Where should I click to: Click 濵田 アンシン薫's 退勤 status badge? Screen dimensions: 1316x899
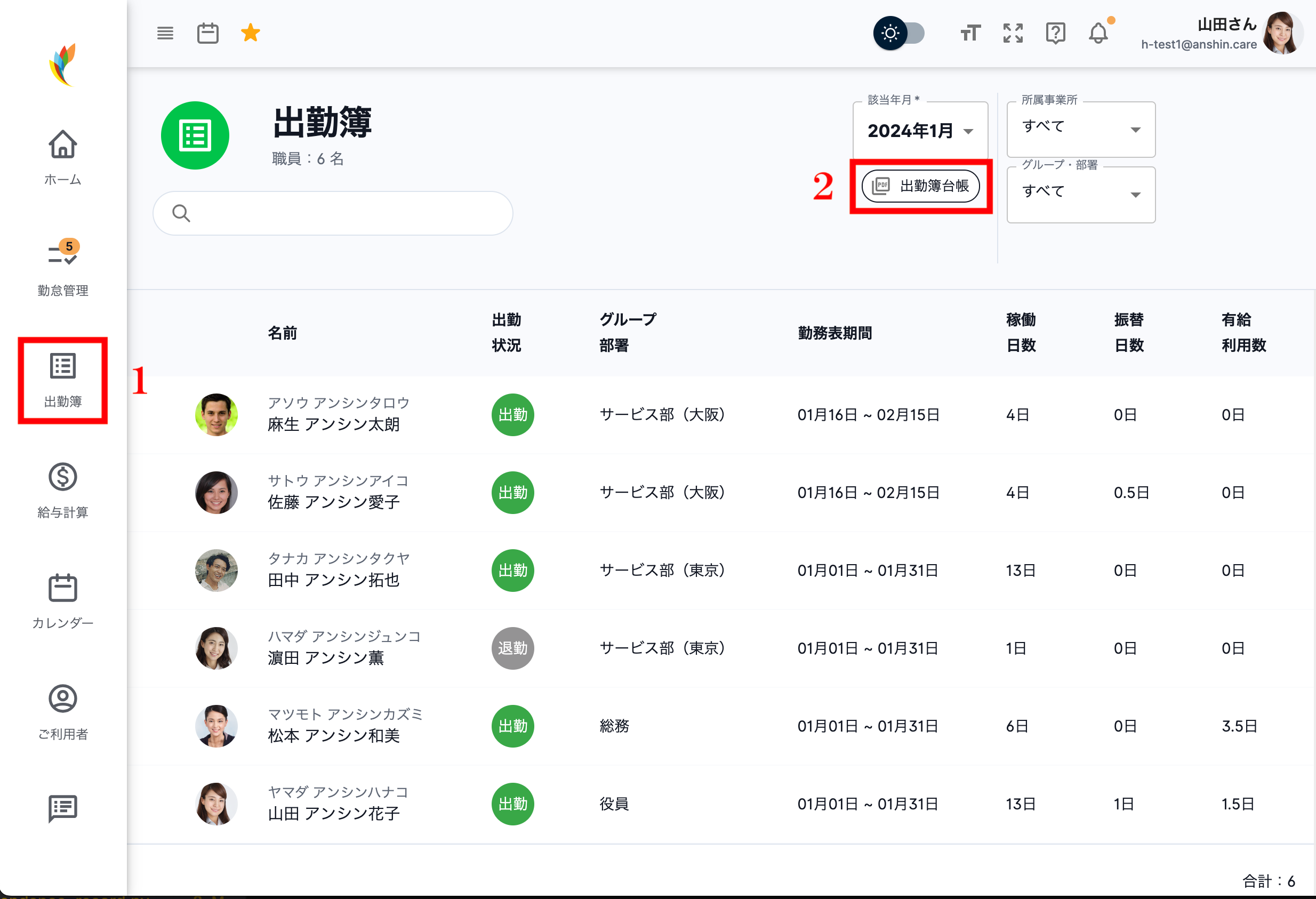[512, 648]
